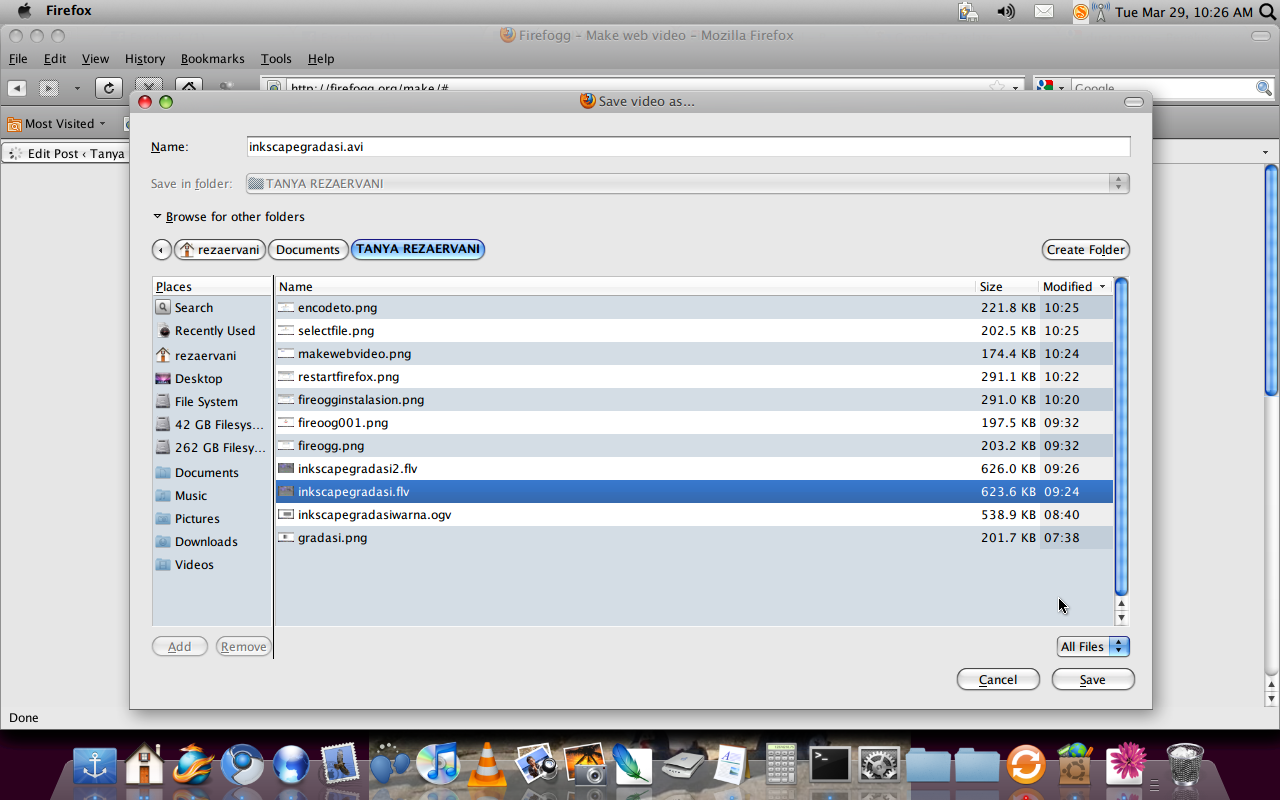This screenshot has width=1280, height=800.
Task: Open the Home folder dock icon
Action: coord(144,765)
